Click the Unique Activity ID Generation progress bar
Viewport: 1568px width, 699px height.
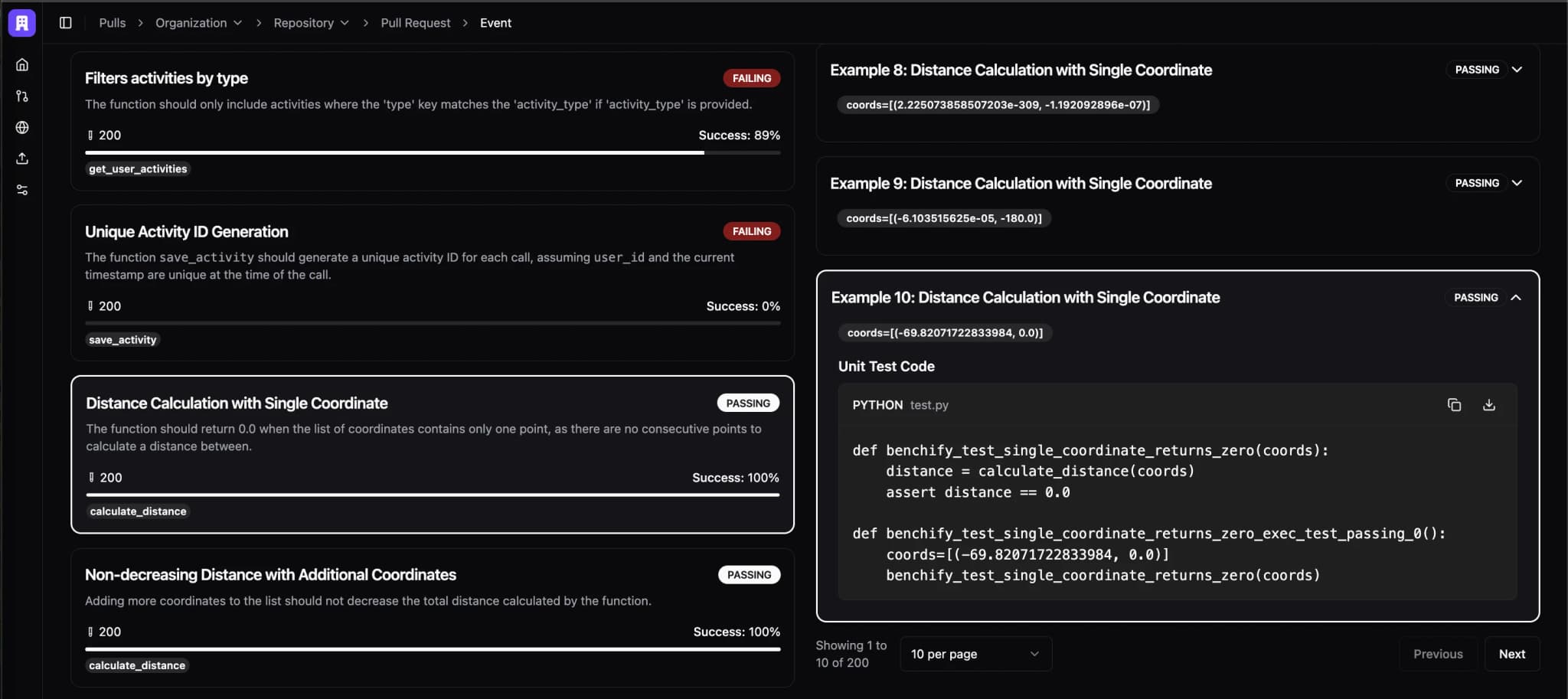click(433, 323)
